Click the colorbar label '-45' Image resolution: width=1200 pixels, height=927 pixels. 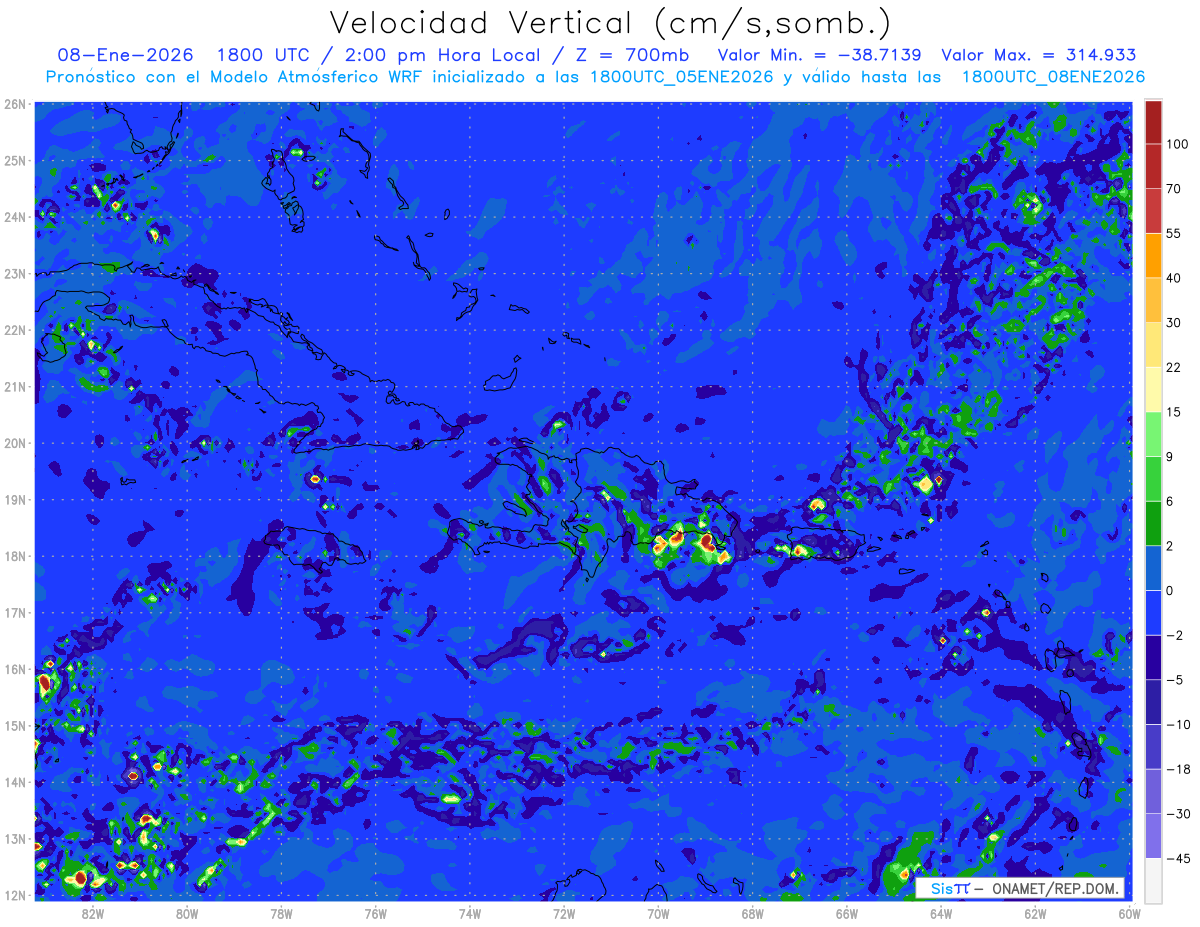point(1177,859)
